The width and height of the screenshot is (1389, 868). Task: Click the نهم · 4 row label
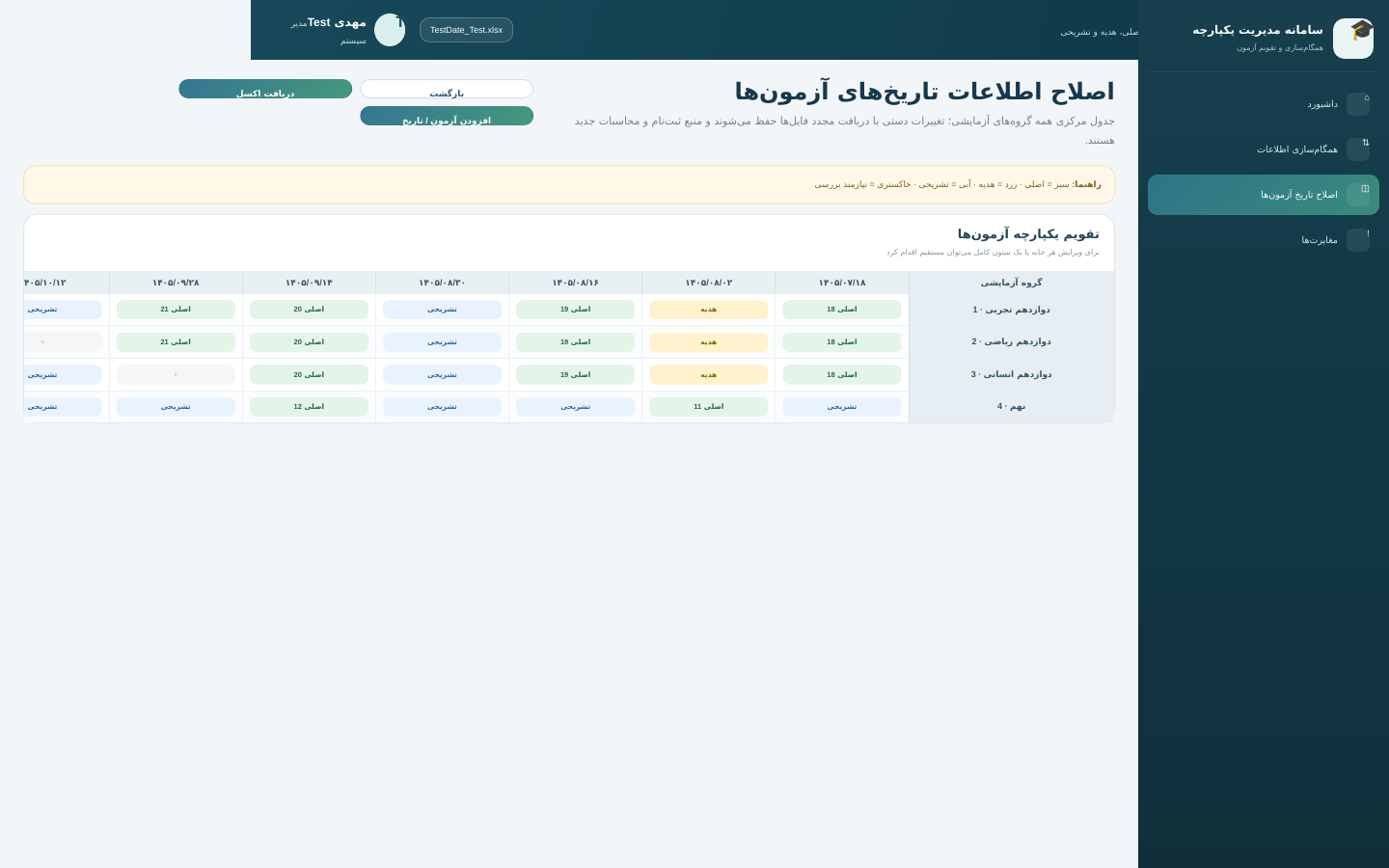pos(1012,407)
